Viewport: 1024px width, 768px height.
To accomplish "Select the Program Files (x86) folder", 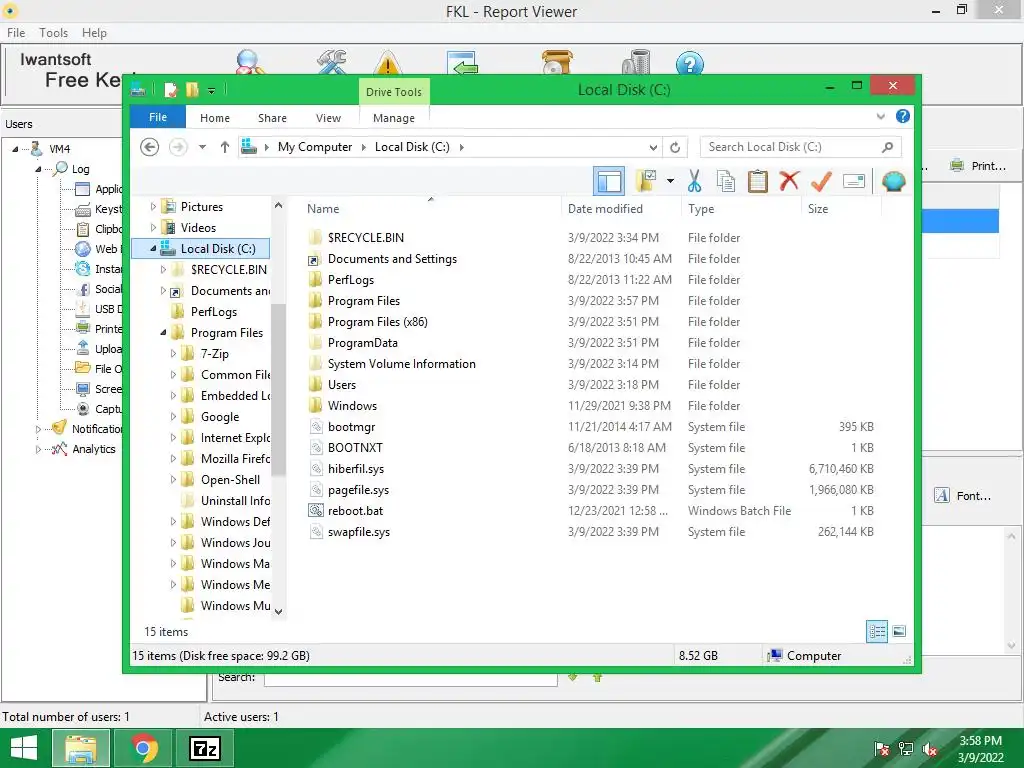I will pyautogui.click(x=377, y=321).
